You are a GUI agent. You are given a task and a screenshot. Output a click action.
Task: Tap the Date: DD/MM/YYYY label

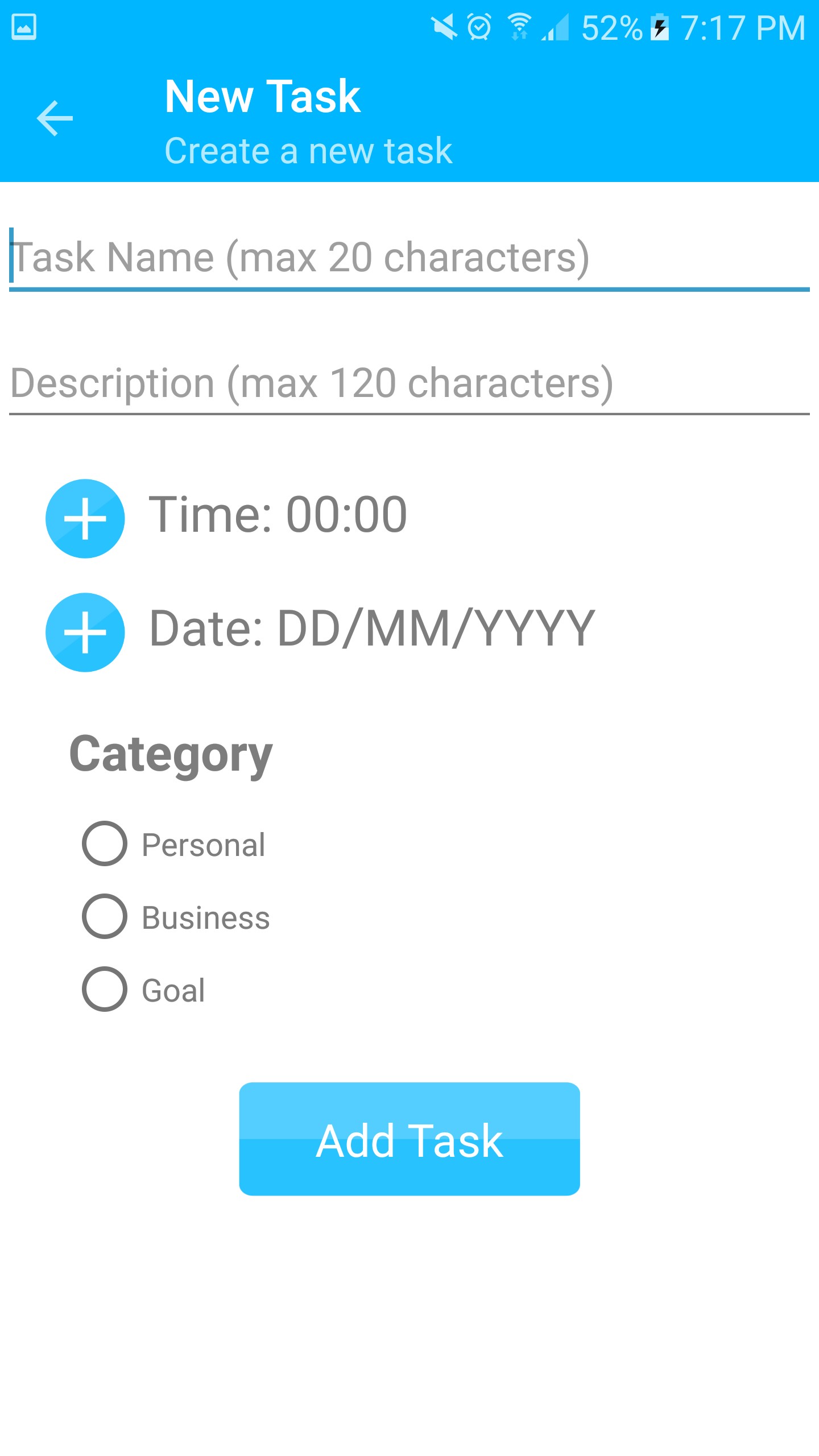click(x=372, y=628)
